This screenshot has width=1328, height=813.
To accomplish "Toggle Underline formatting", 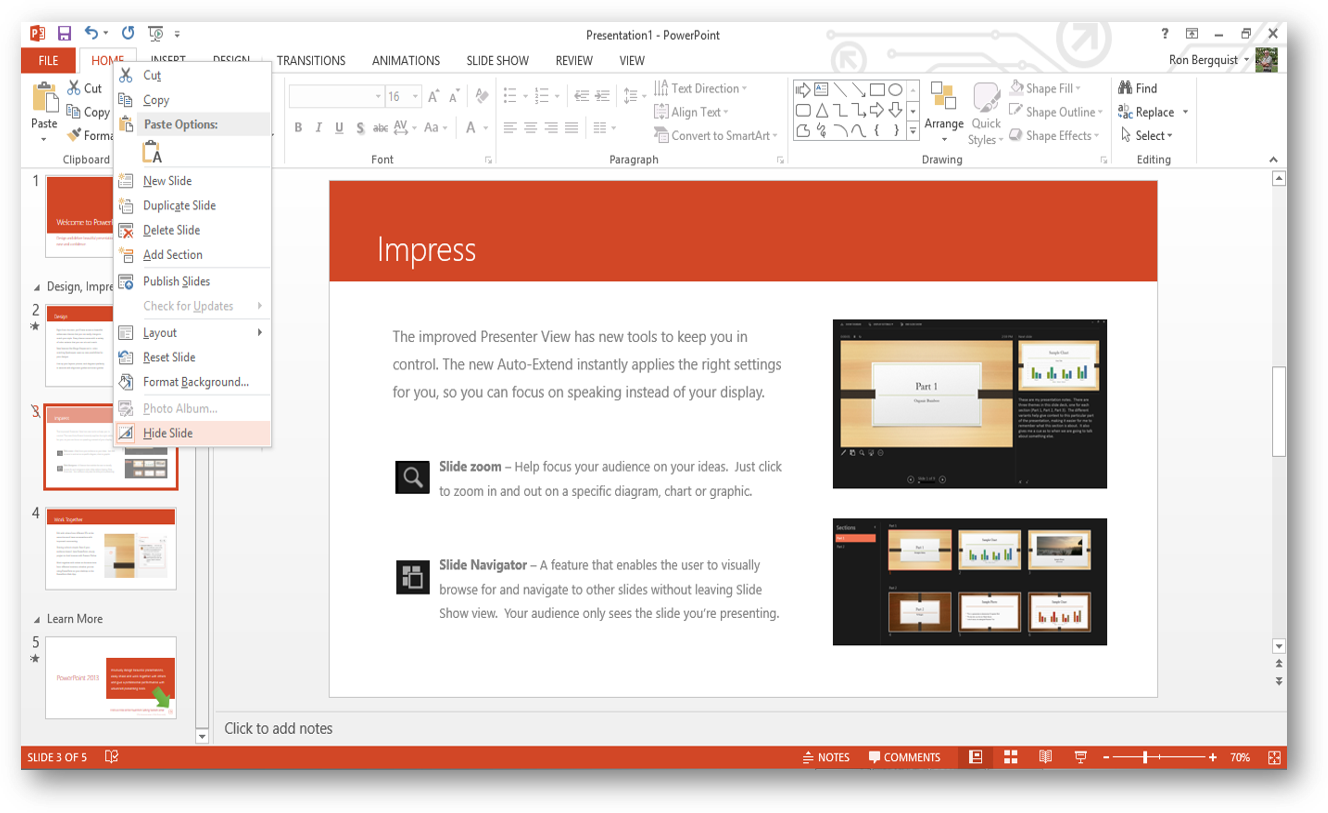I will [x=339, y=127].
